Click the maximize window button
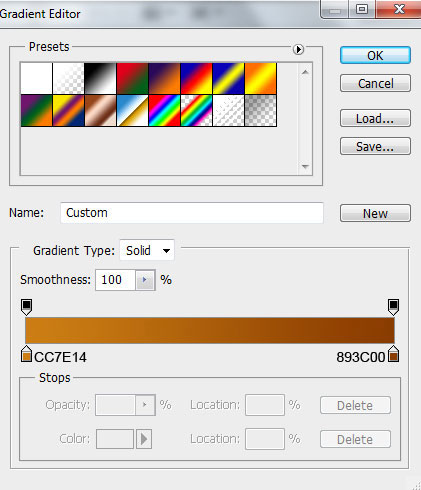Screen dimensions: 421x490 [x=362, y=9]
